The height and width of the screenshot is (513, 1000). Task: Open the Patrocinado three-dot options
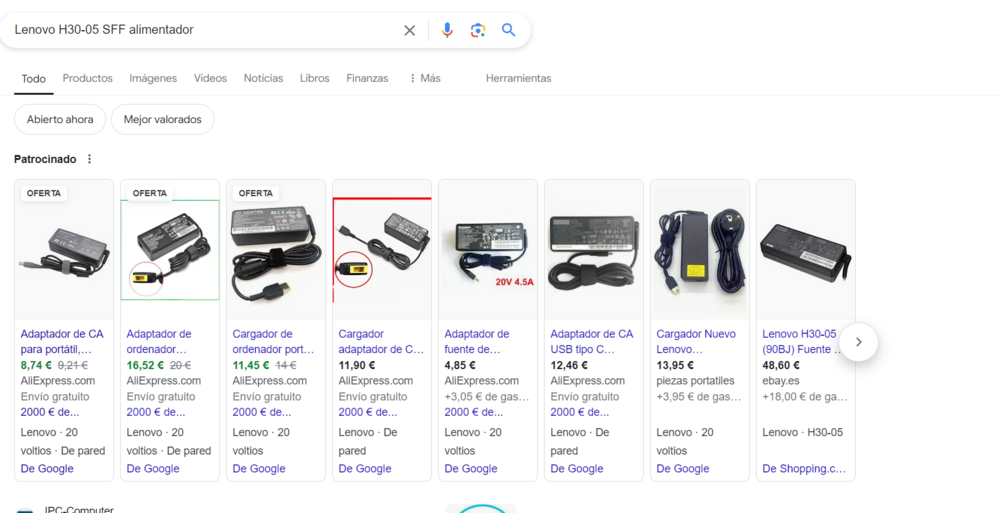[89, 159]
